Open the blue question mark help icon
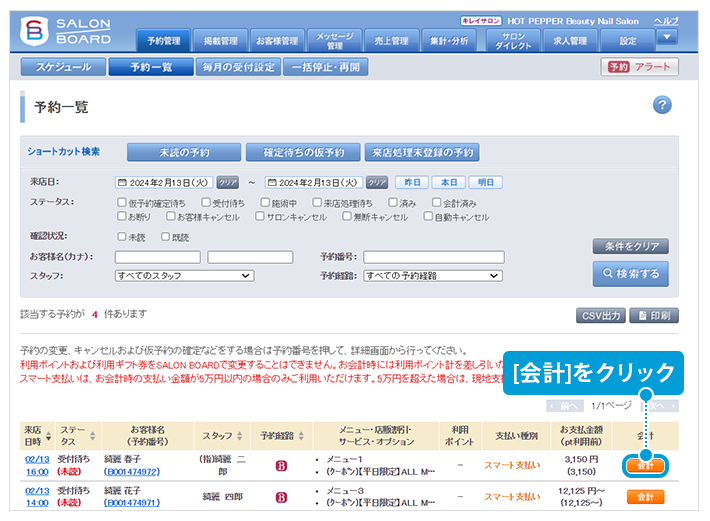Screen dimensions: 710x521 pos(662,106)
